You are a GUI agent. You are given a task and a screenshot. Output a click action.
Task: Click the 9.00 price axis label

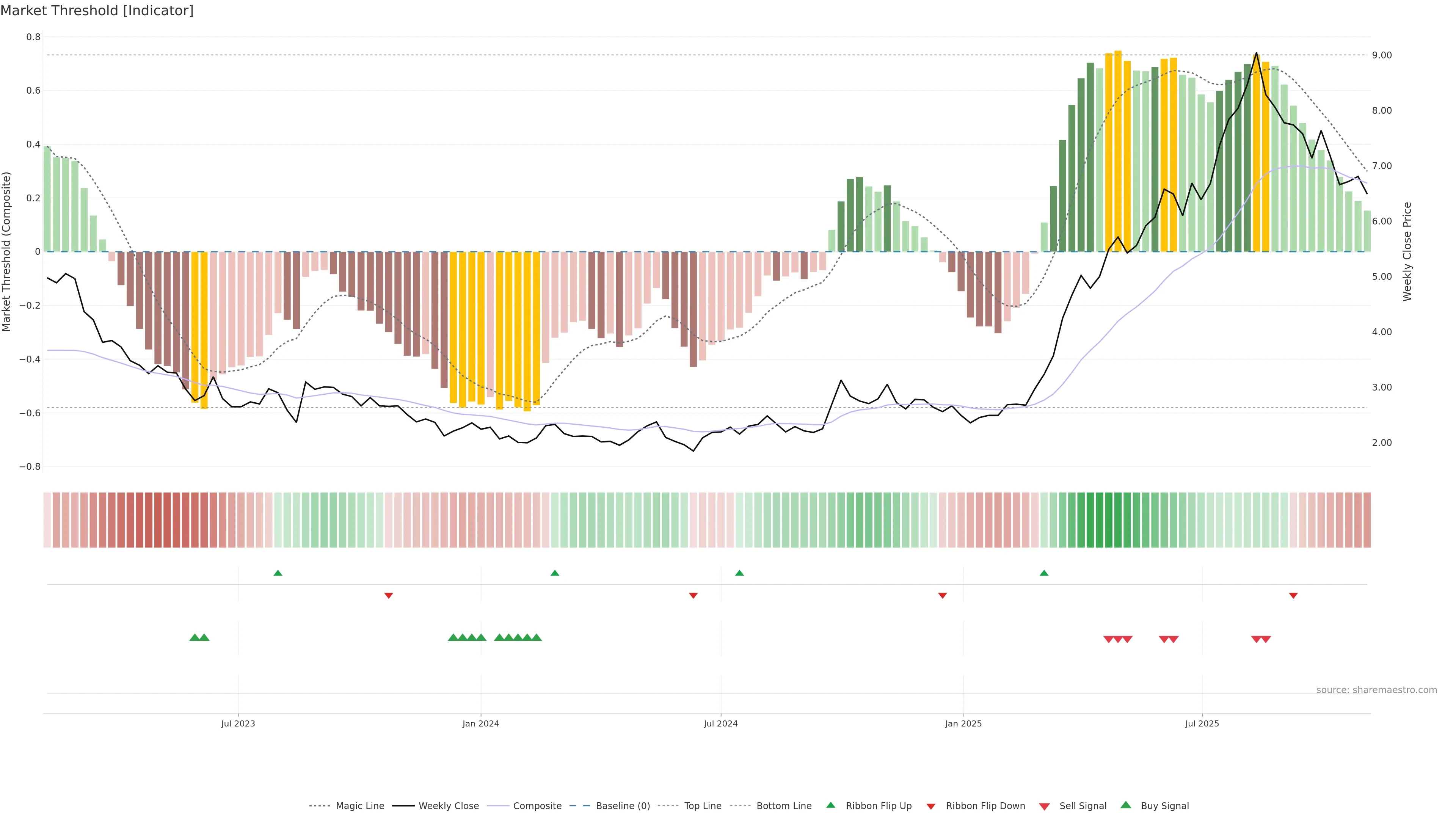[x=1381, y=55]
